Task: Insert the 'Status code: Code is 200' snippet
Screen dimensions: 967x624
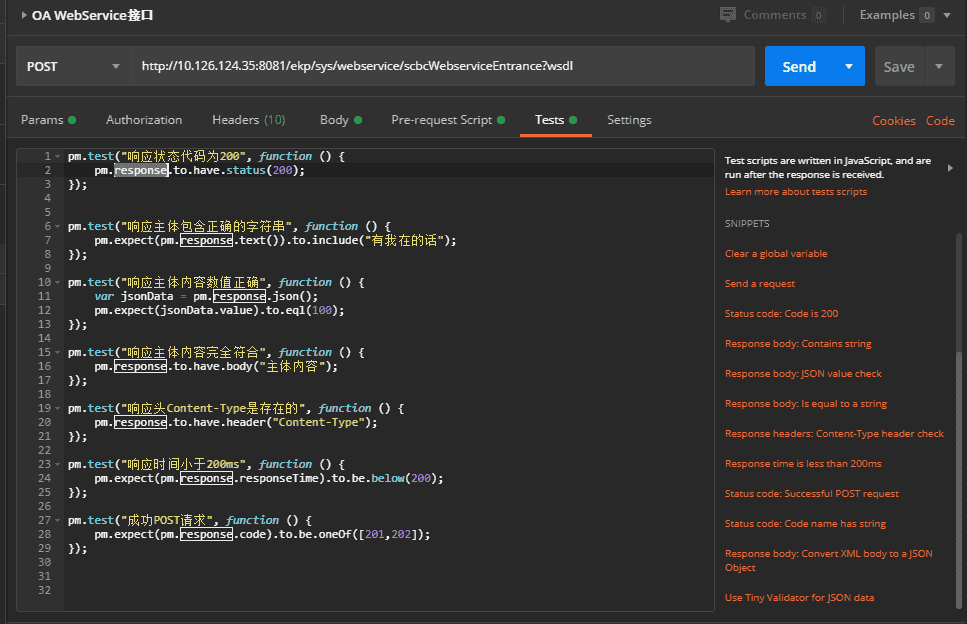Action: tap(781, 313)
